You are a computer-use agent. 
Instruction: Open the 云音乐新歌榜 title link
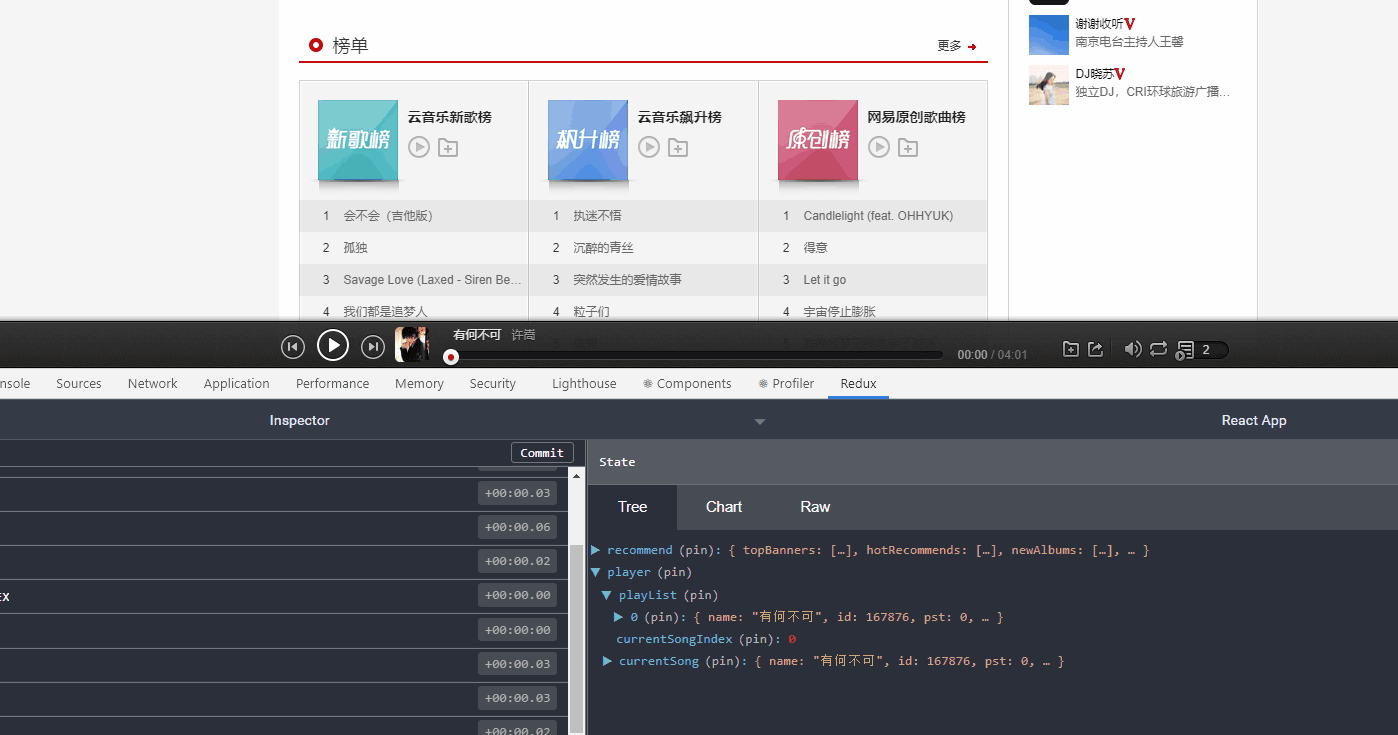pyautogui.click(x=450, y=117)
